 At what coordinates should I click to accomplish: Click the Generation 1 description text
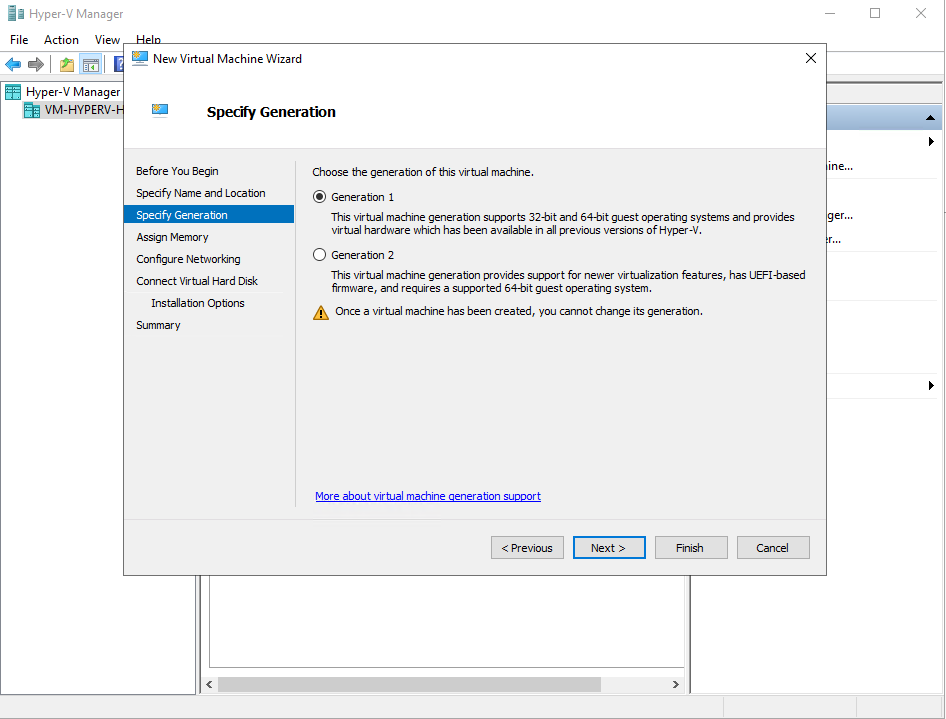(562, 223)
